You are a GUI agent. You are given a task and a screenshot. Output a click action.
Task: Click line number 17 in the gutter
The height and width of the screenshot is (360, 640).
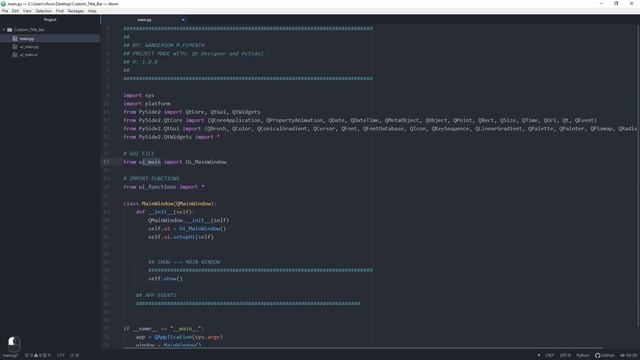[107, 162]
